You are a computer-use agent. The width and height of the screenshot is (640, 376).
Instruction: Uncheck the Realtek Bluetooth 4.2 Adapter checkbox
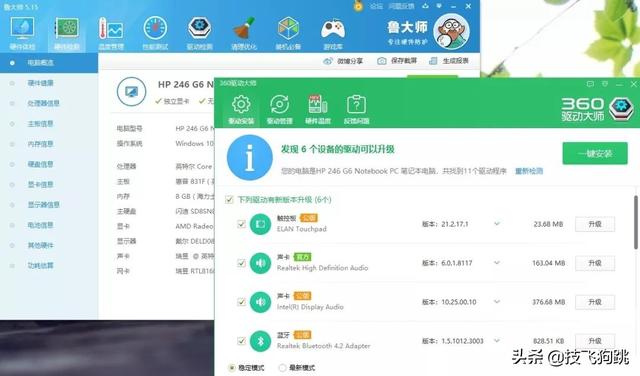coord(241,341)
